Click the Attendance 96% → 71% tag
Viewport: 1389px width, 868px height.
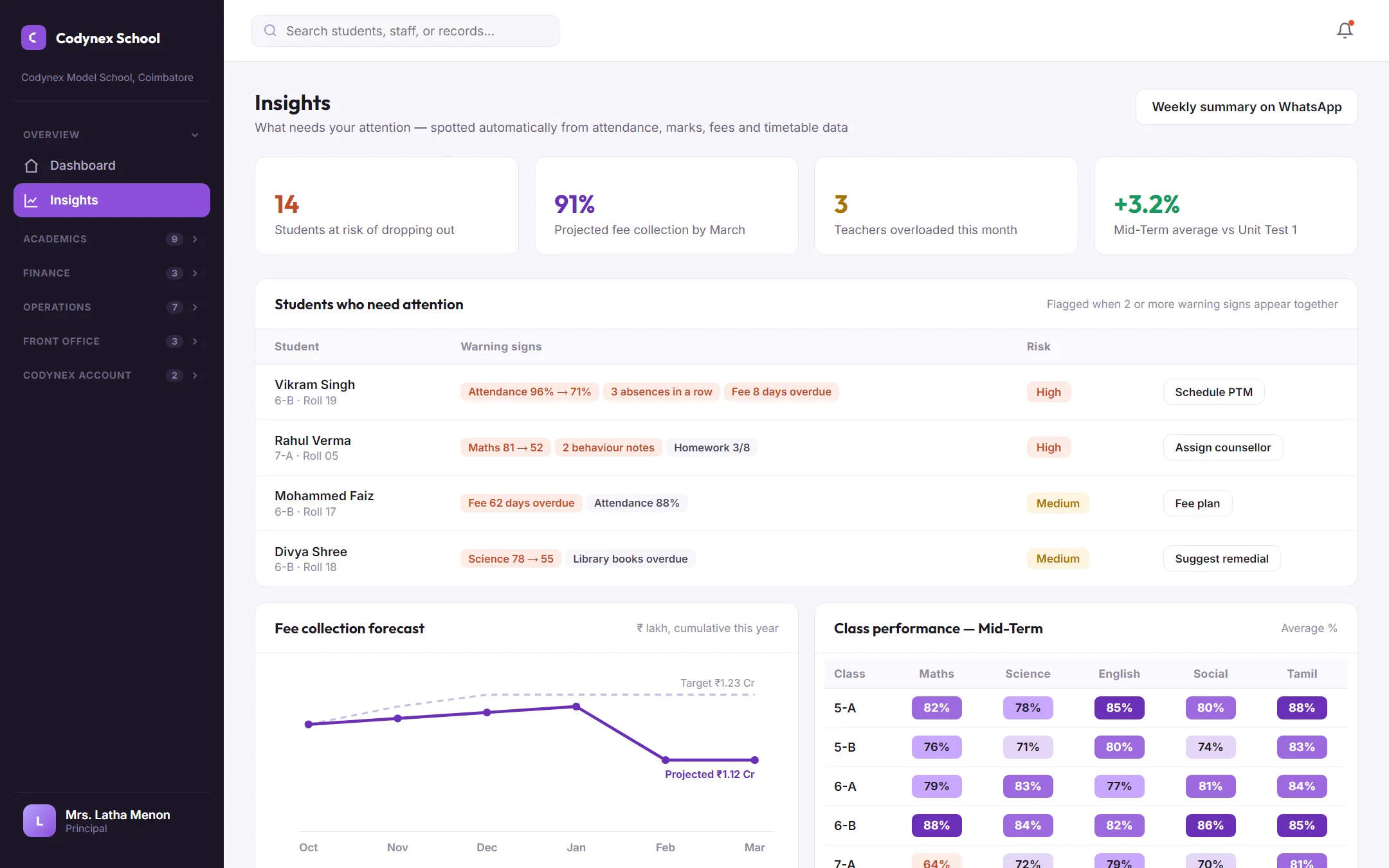pos(529,392)
